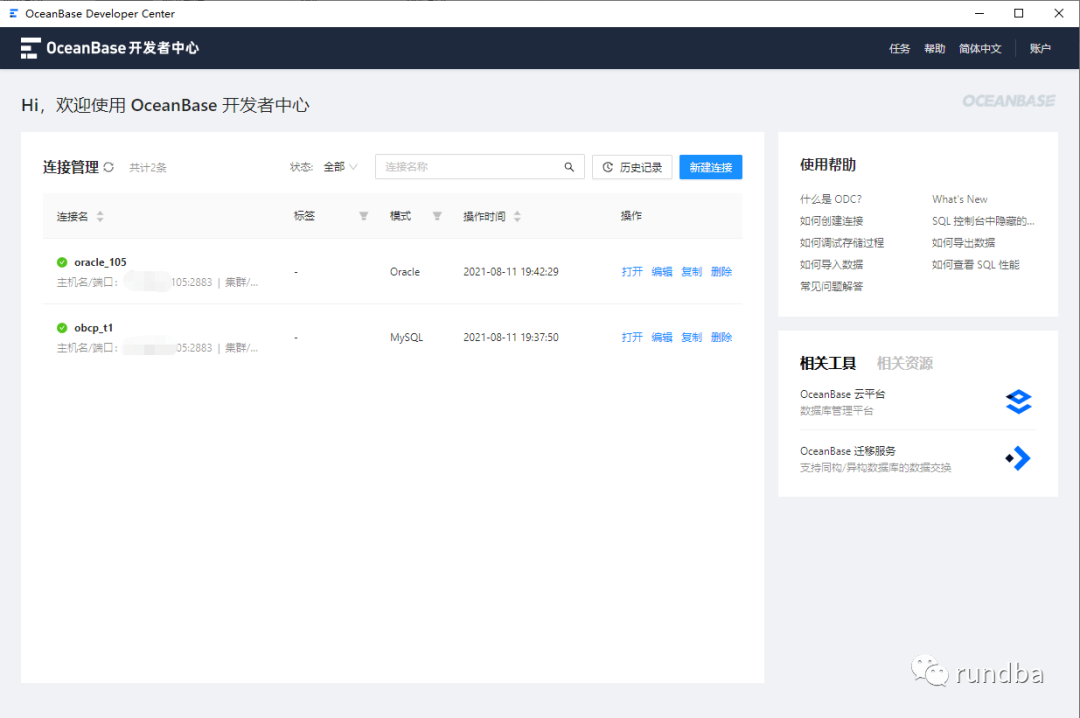Image resolution: width=1080 pixels, height=718 pixels.
Task: Open the 状态 全部 dropdown
Action: point(340,167)
